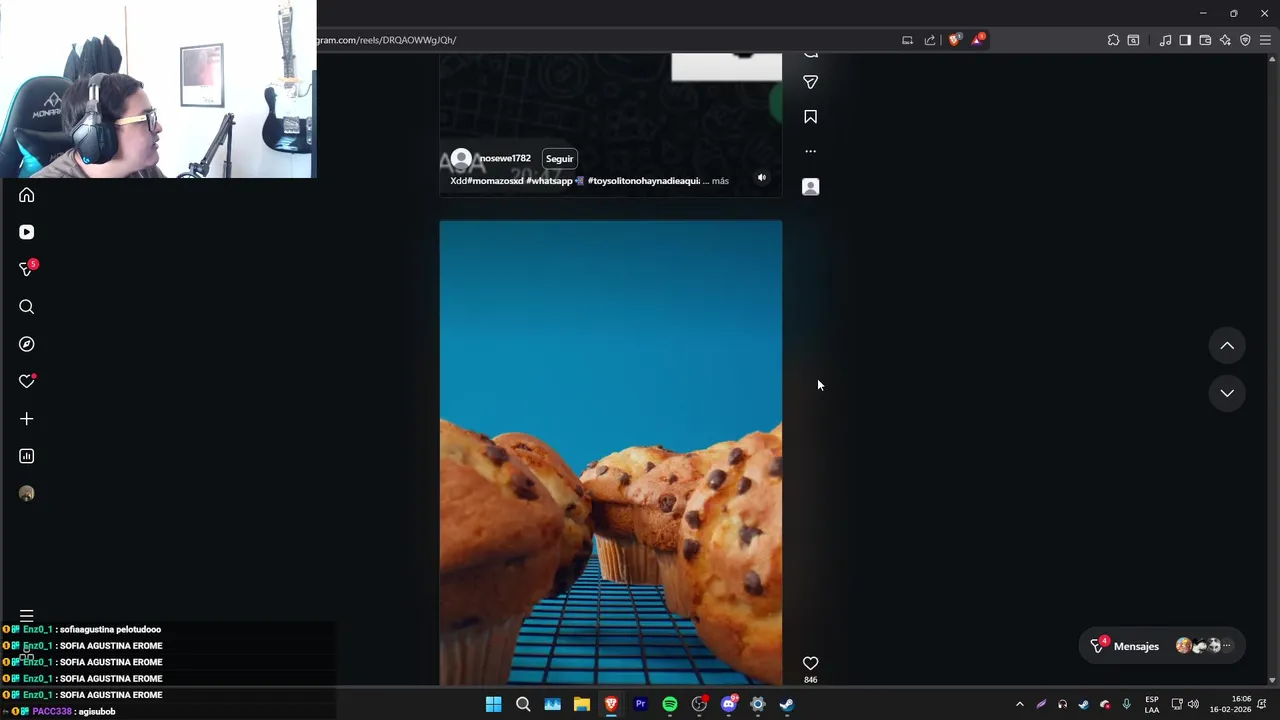Screen dimensions: 1280x720
Task: Open the three-dot options for the reel
Action: (811, 152)
